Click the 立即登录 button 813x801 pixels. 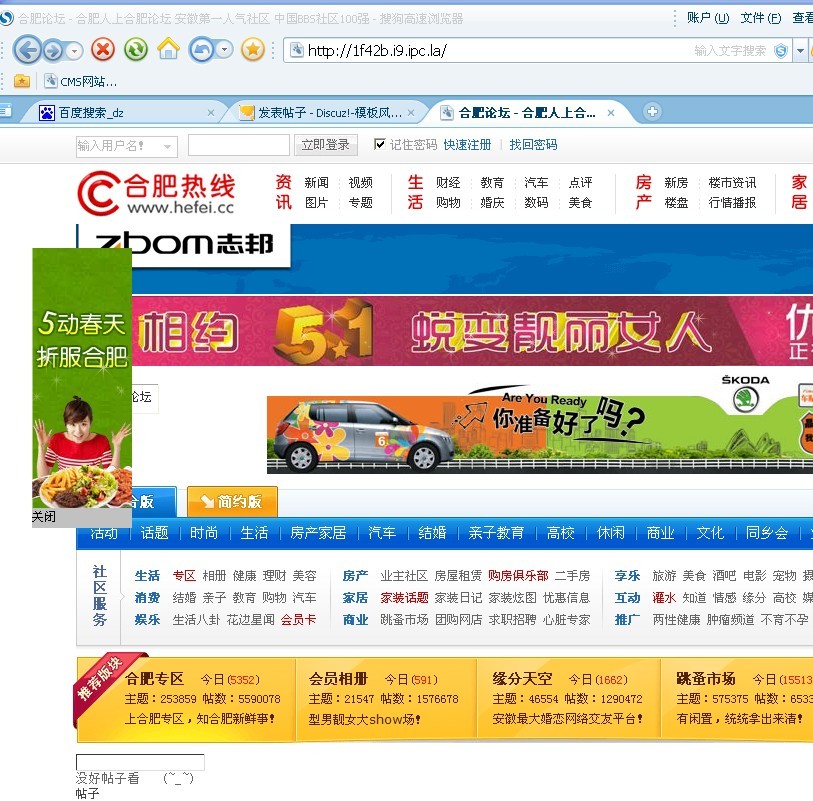pos(326,145)
